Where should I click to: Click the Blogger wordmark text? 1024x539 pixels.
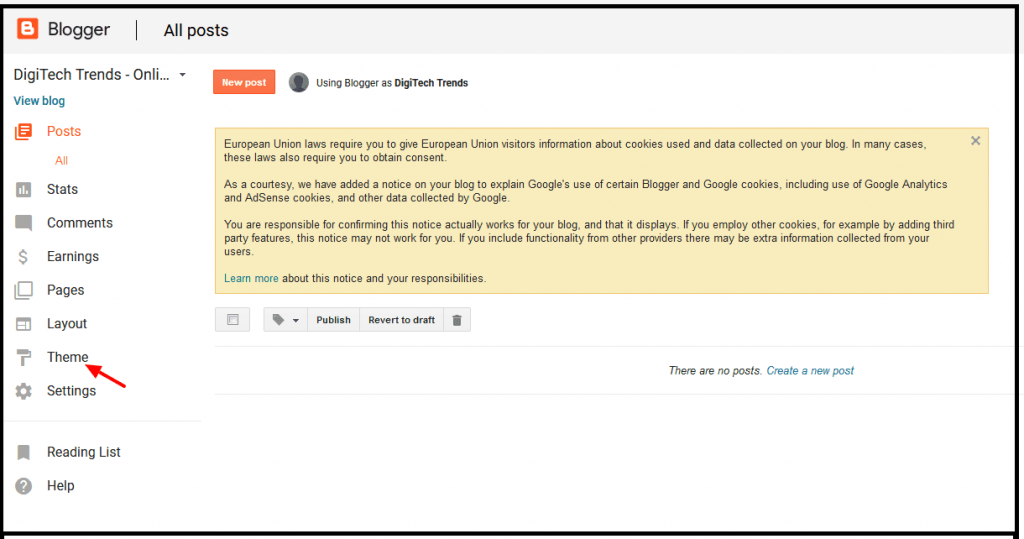tap(79, 30)
